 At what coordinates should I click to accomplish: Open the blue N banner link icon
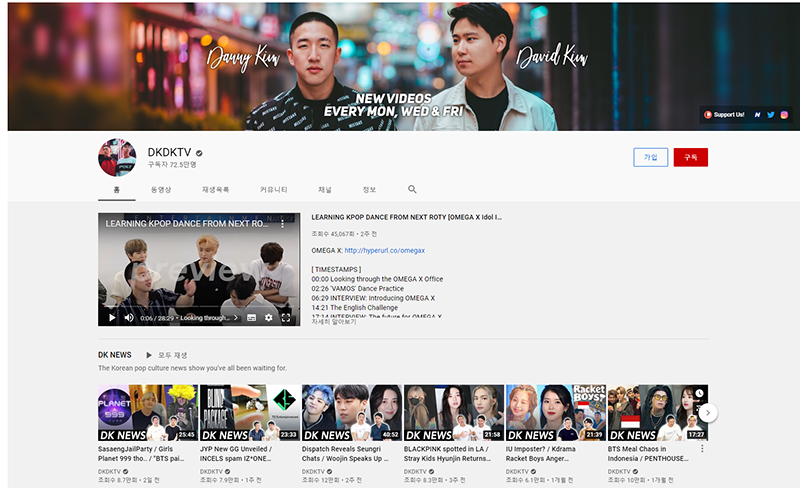tap(757, 115)
